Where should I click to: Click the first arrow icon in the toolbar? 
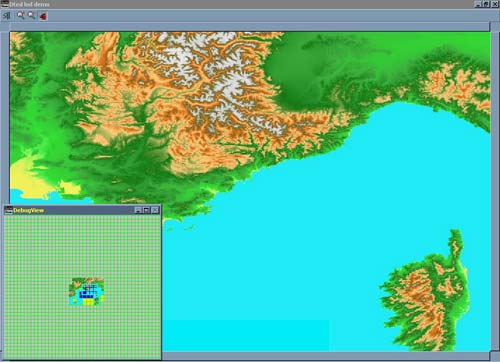7,16
